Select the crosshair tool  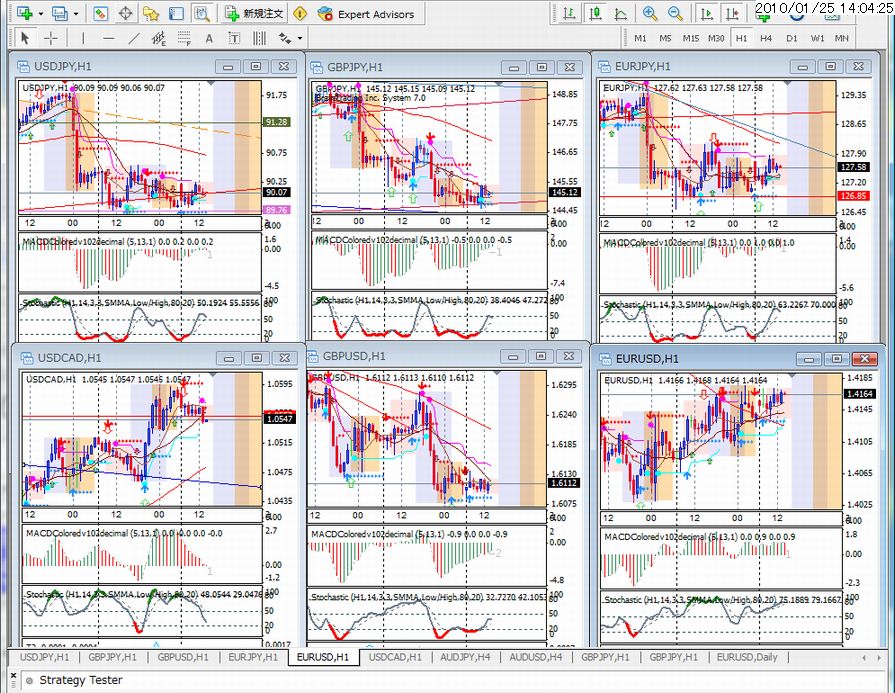(x=51, y=38)
